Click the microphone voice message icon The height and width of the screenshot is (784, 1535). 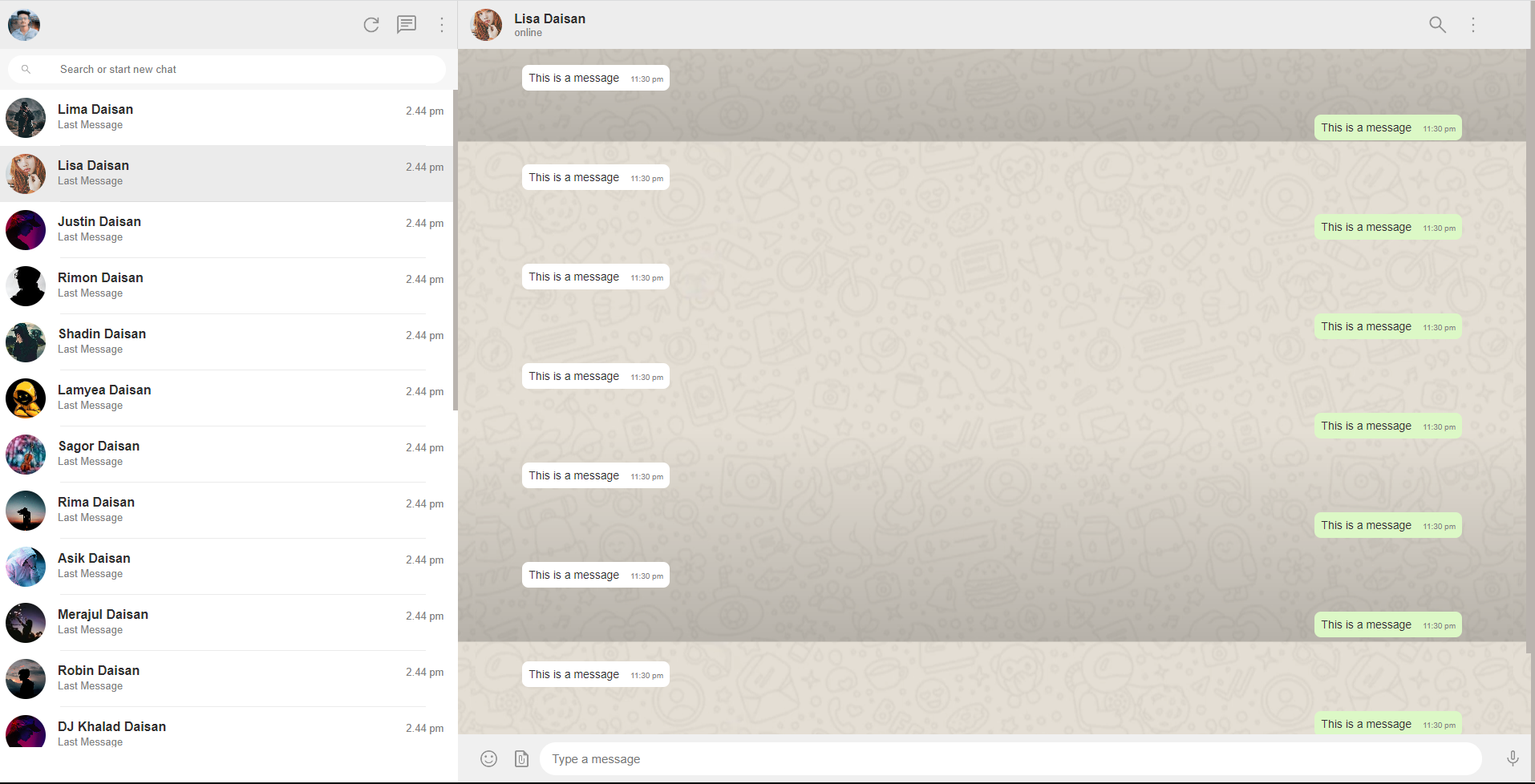pyautogui.click(x=1513, y=758)
